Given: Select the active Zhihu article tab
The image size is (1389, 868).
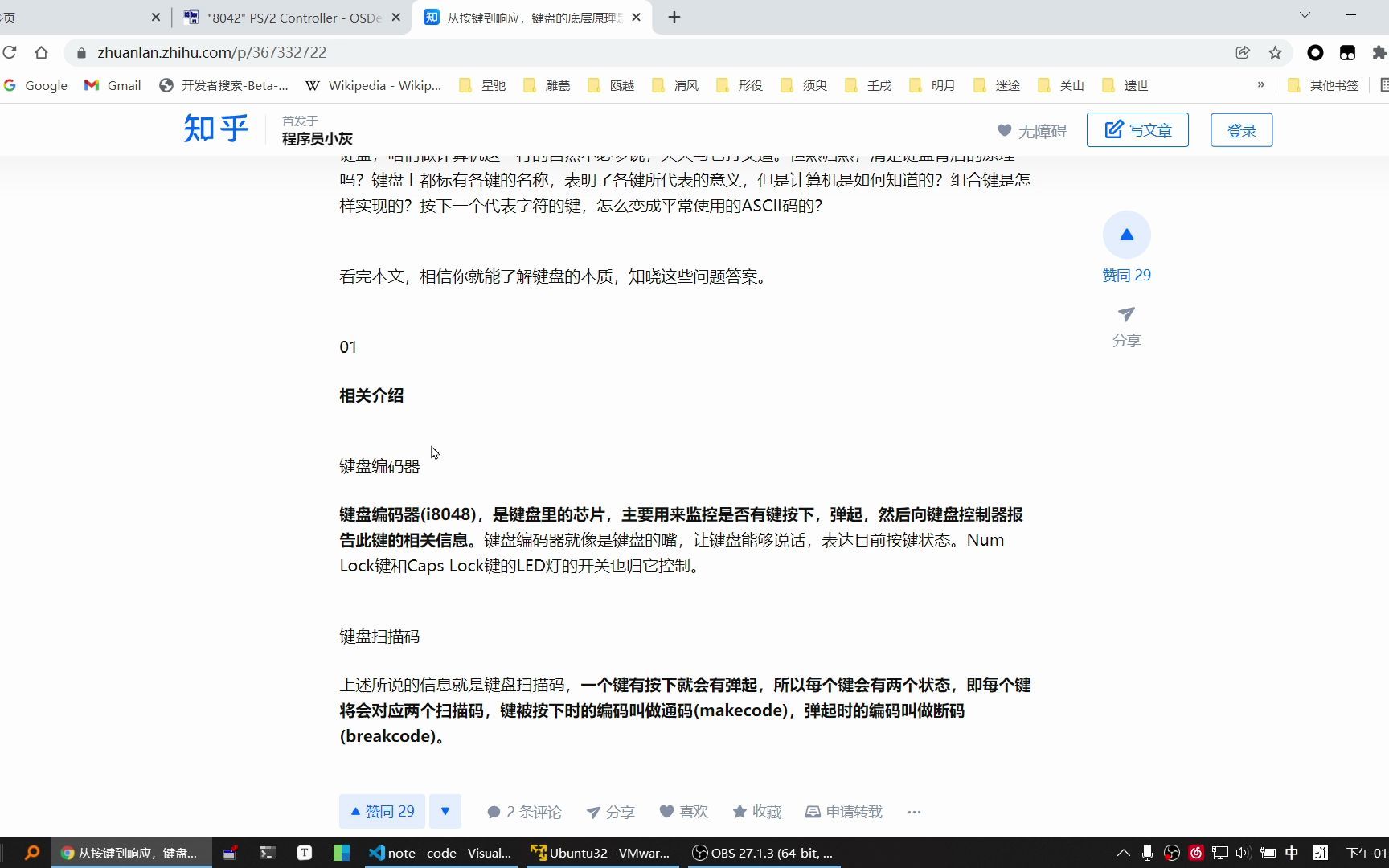Looking at the screenshot, I should click(531, 17).
